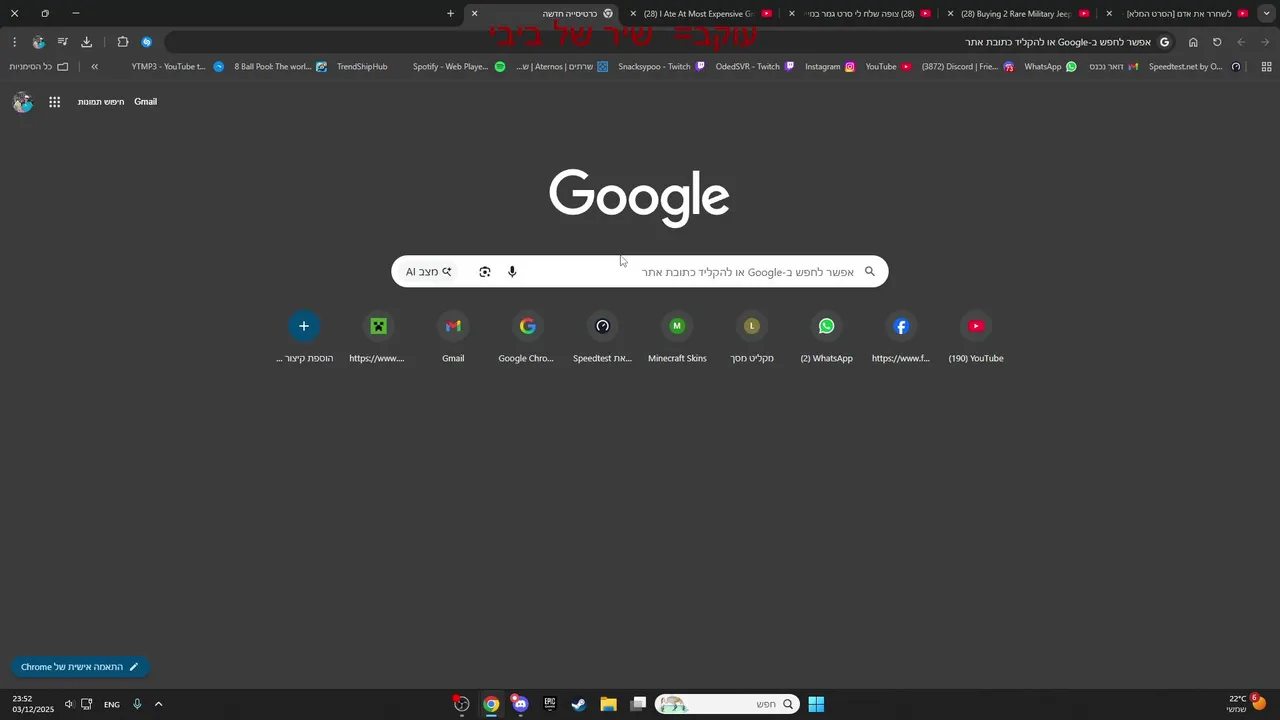
Task: Open the Chrome downloads icon
Action: [x=86, y=42]
